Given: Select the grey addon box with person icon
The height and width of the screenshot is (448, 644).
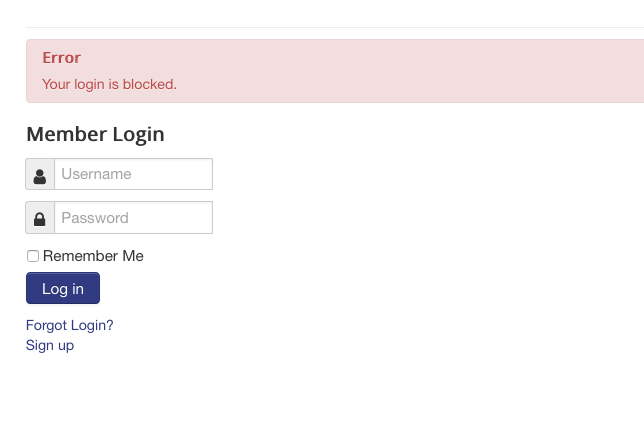Looking at the screenshot, I should click(x=40, y=174).
